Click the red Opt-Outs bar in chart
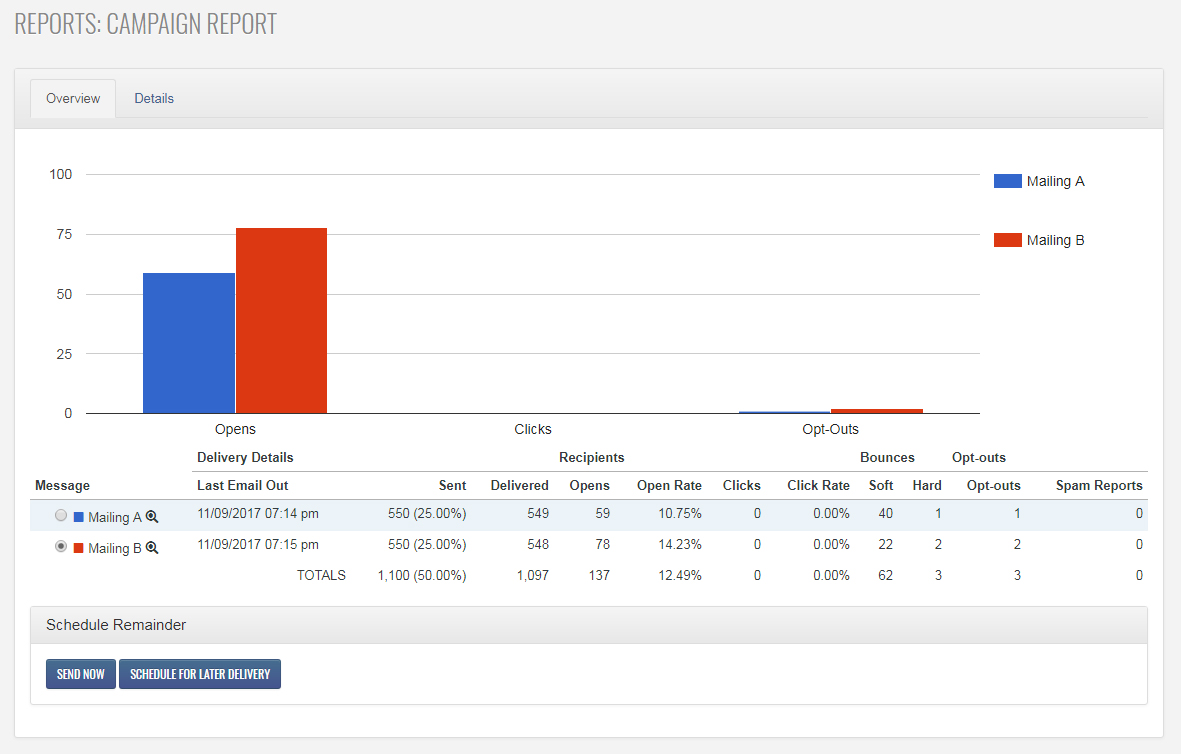 click(876, 411)
